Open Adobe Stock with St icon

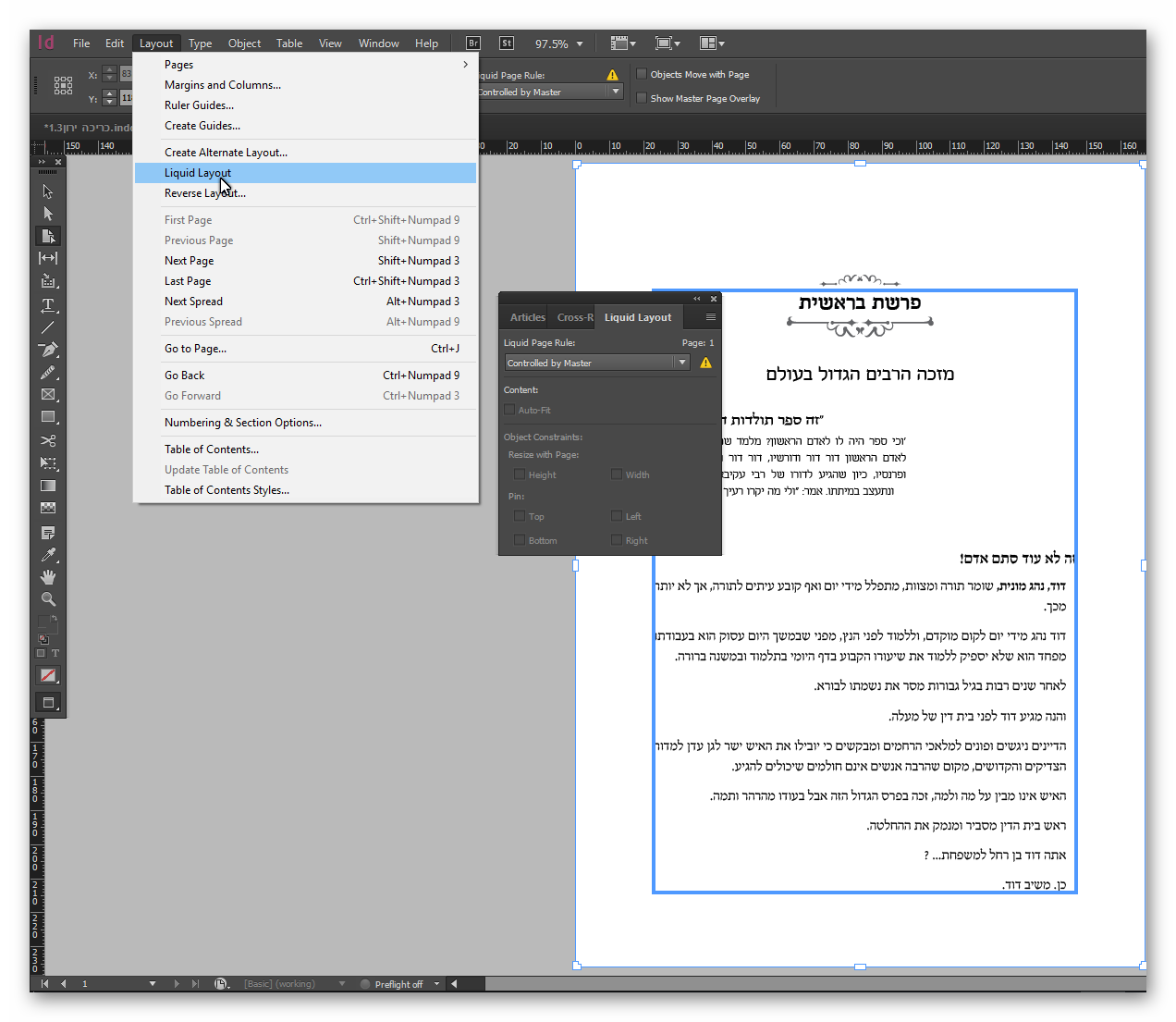click(x=507, y=43)
